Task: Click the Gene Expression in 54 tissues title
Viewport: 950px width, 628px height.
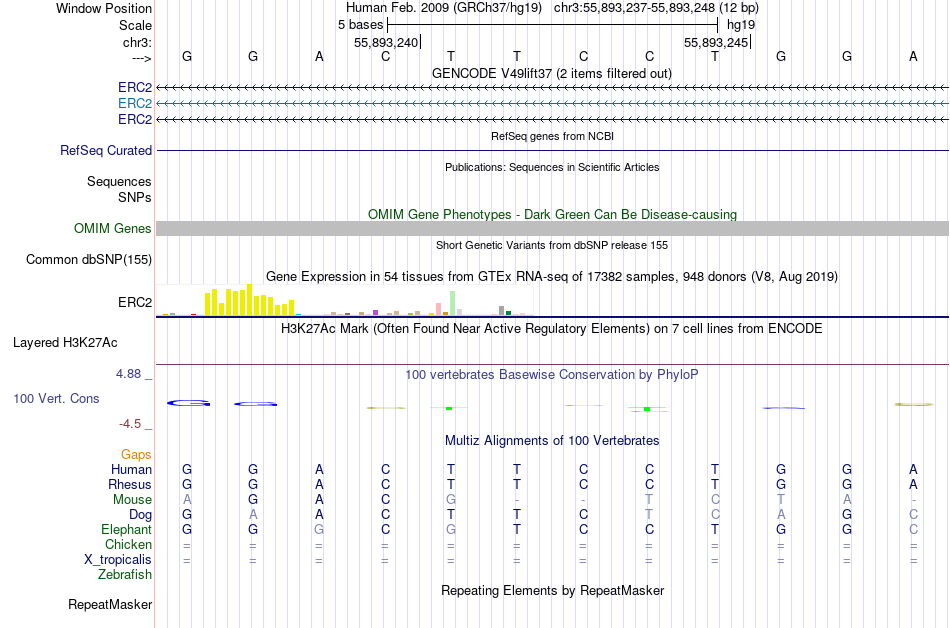Action: pos(552,277)
